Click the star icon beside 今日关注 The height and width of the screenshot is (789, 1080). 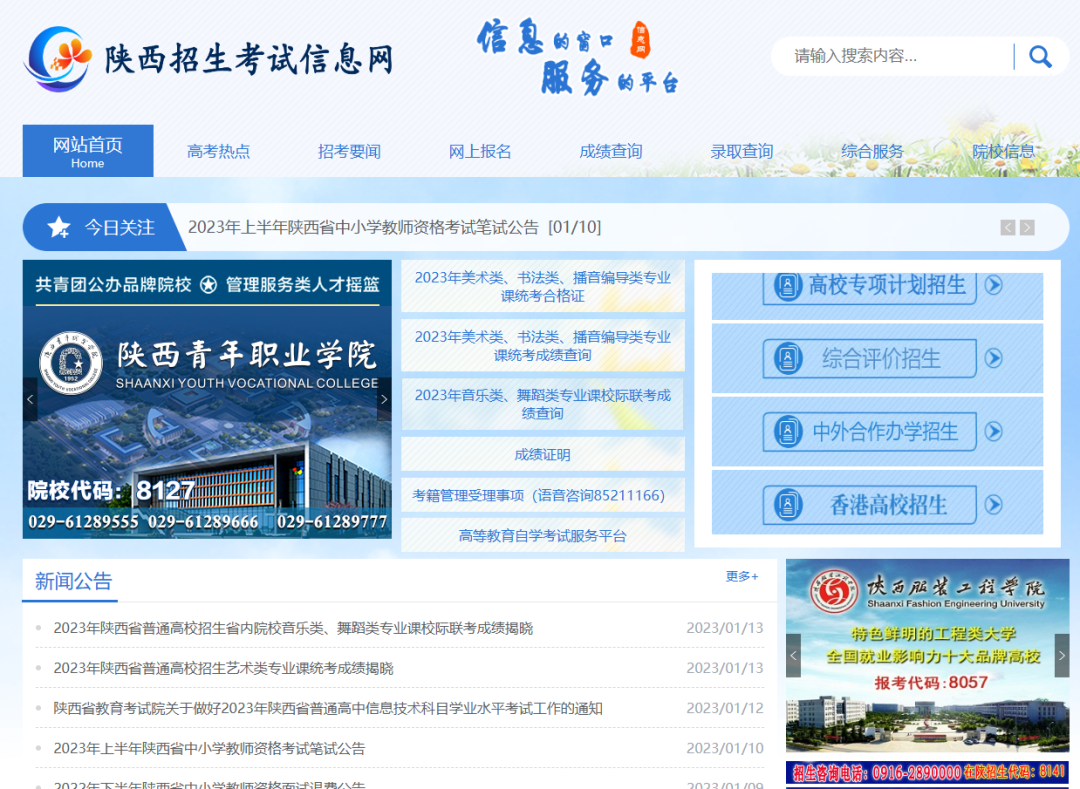(x=59, y=227)
